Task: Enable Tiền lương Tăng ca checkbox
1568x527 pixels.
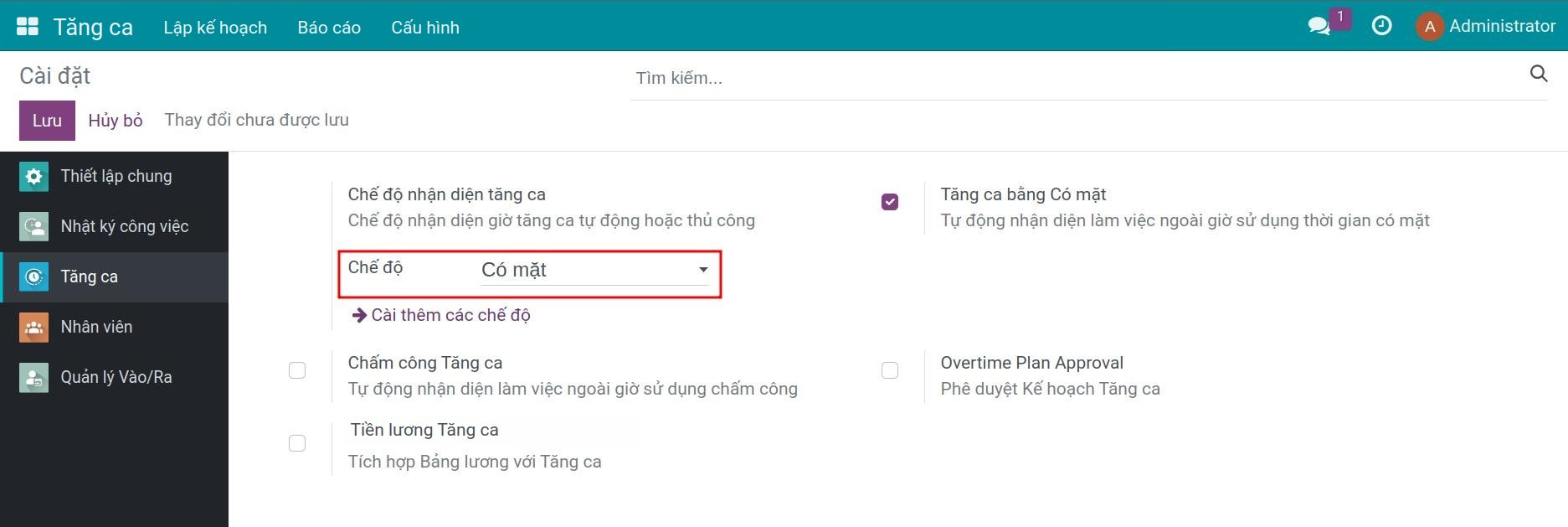Action: coord(297,443)
